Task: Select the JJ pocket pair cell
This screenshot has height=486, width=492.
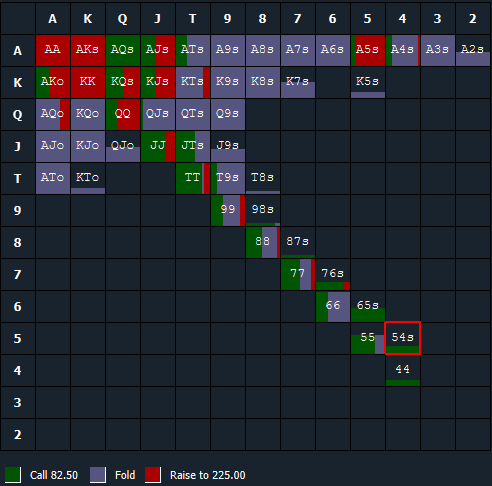Action: (158, 146)
